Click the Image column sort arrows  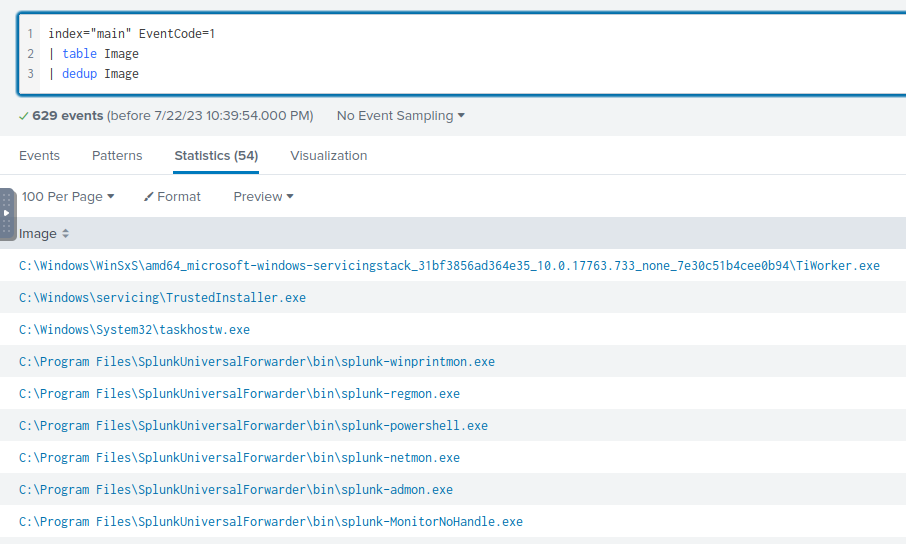click(66, 234)
